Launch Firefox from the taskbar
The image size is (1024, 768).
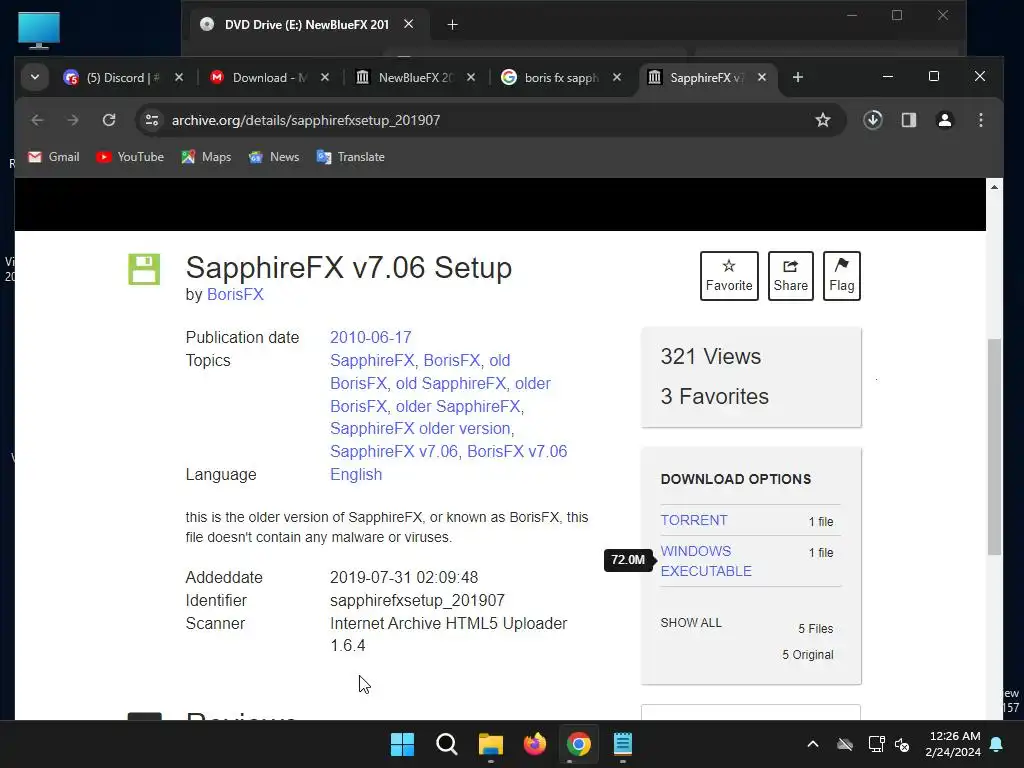coord(535,744)
